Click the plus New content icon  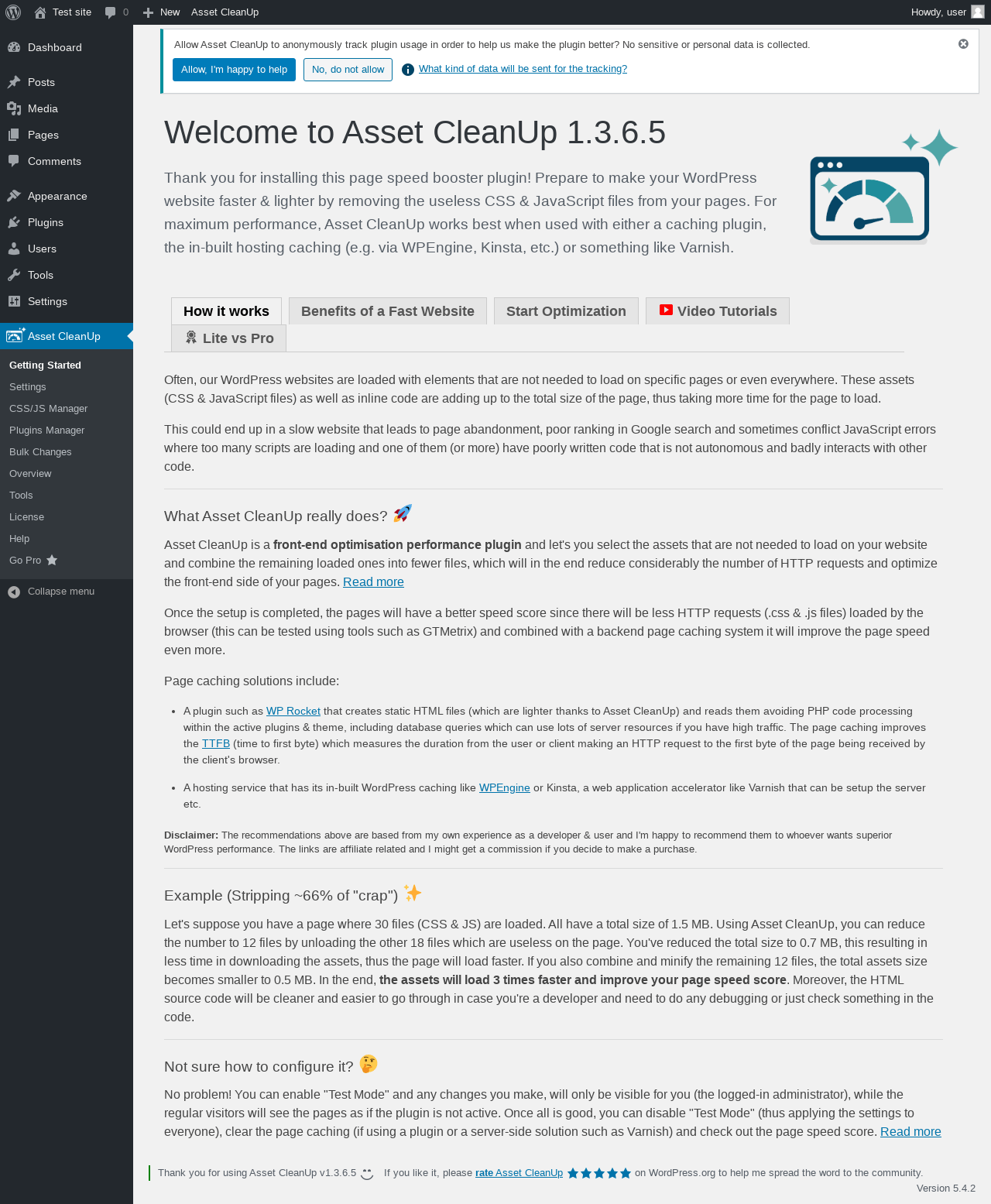coord(148,12)
